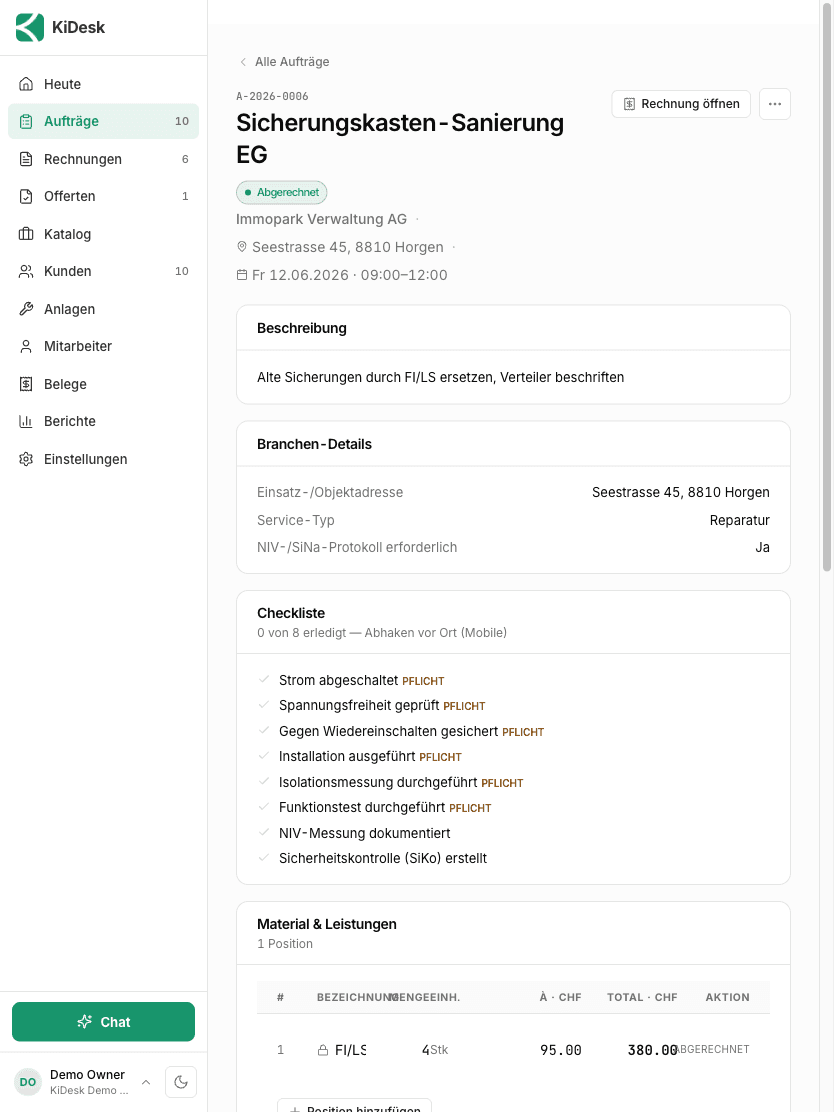Click the FI/LS item name
Screen dimensions: 834x1112
click(350, 1050)
